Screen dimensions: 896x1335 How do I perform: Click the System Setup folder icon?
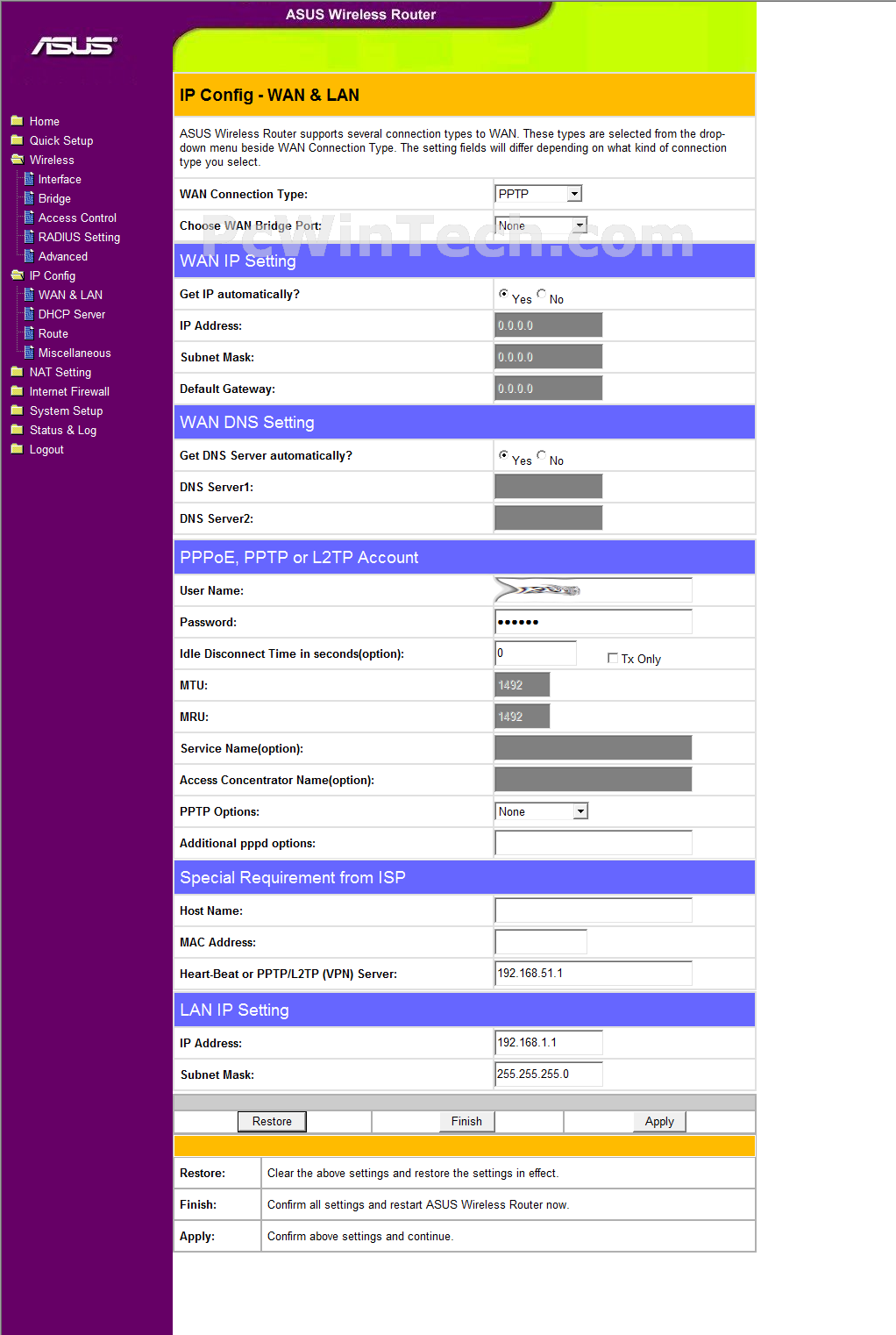17,410
